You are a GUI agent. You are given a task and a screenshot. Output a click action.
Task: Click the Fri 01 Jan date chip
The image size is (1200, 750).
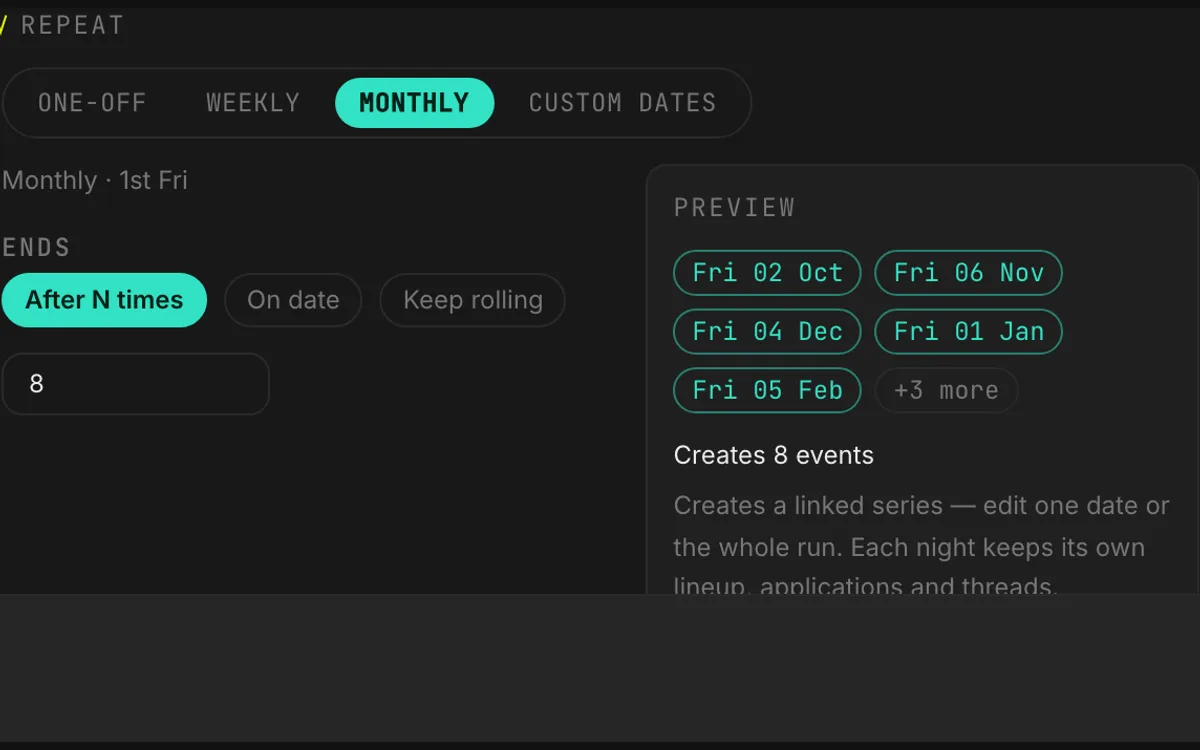968,332
